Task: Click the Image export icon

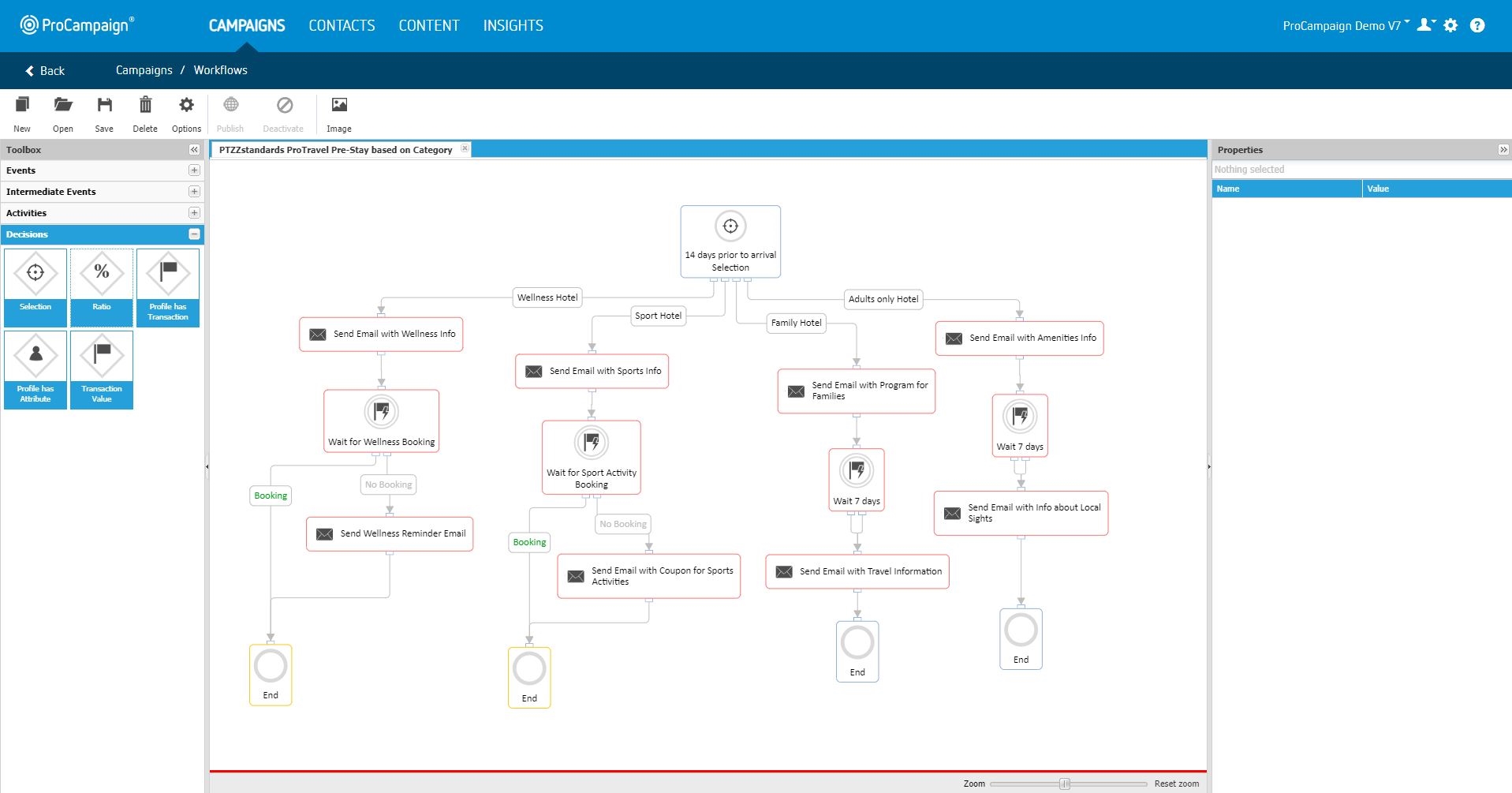Action: click(x=339, y=114)
